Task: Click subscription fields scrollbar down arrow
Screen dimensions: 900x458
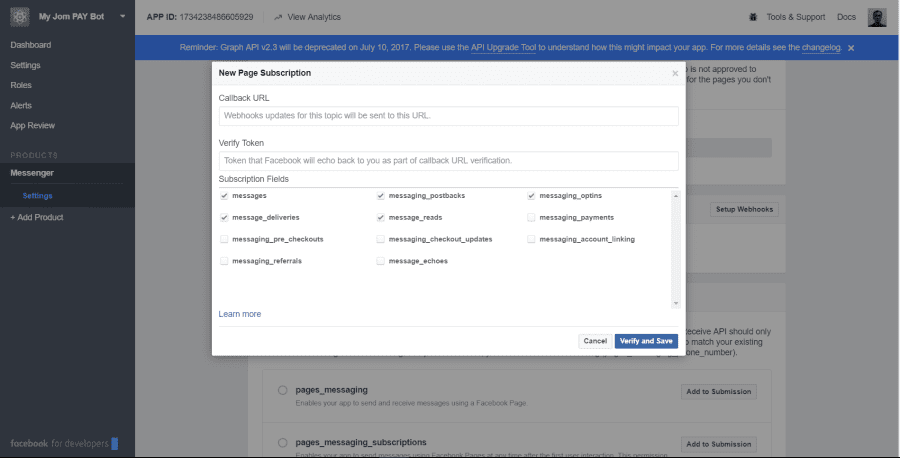Action: pyautogui.click(x=676, y=303)
